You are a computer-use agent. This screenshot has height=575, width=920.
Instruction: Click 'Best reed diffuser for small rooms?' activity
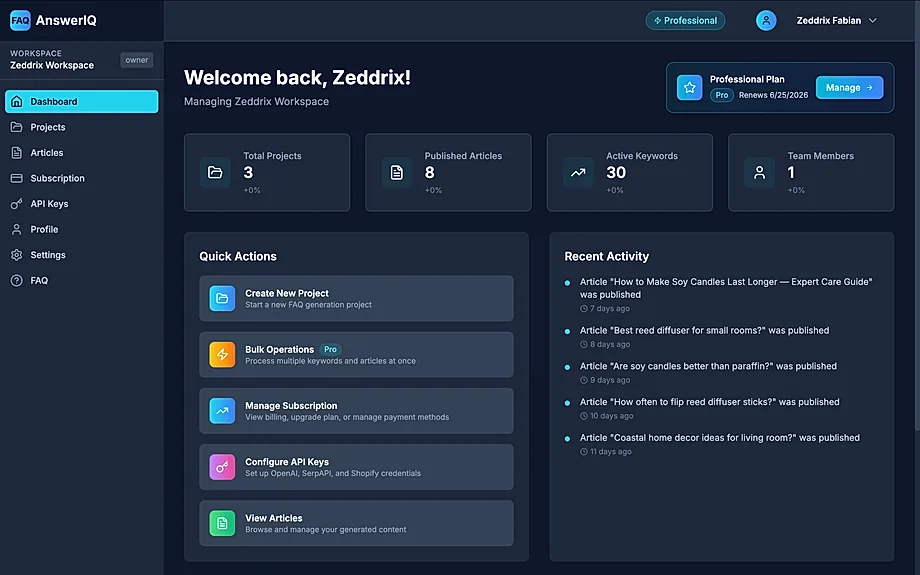(704, 330)
